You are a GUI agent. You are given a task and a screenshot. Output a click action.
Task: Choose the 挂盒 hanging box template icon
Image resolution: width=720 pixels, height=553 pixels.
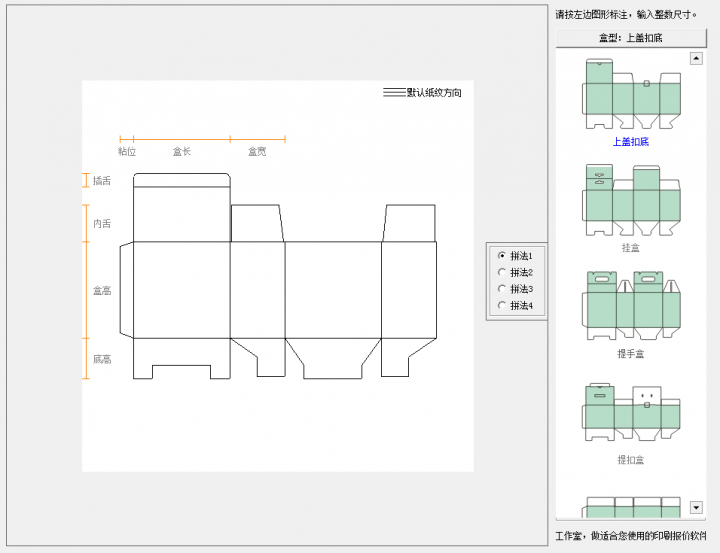[x=631, y=201]
